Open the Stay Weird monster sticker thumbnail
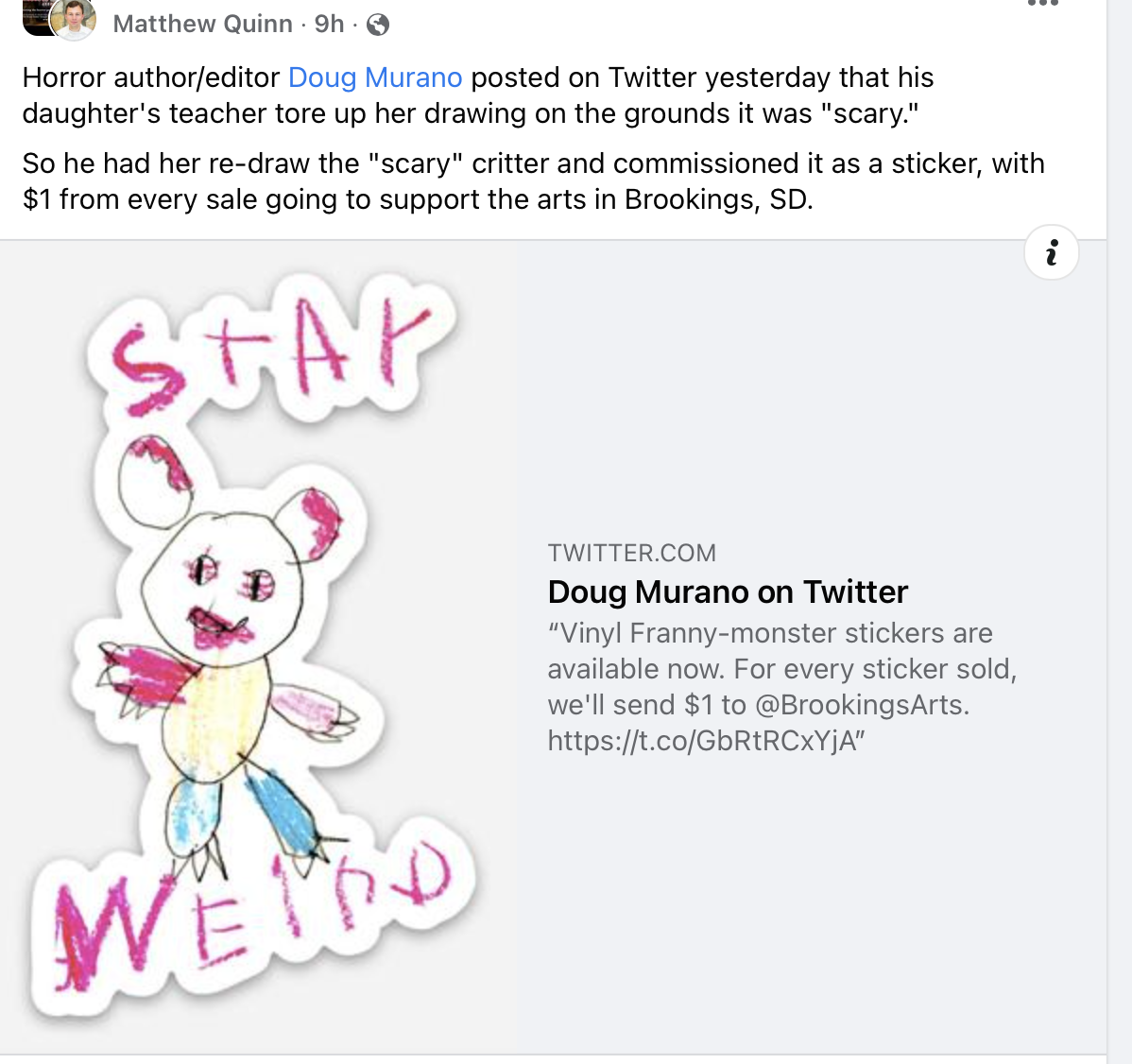The height and width of the screenshot is (1064, 1132). [x=258, y=646]
